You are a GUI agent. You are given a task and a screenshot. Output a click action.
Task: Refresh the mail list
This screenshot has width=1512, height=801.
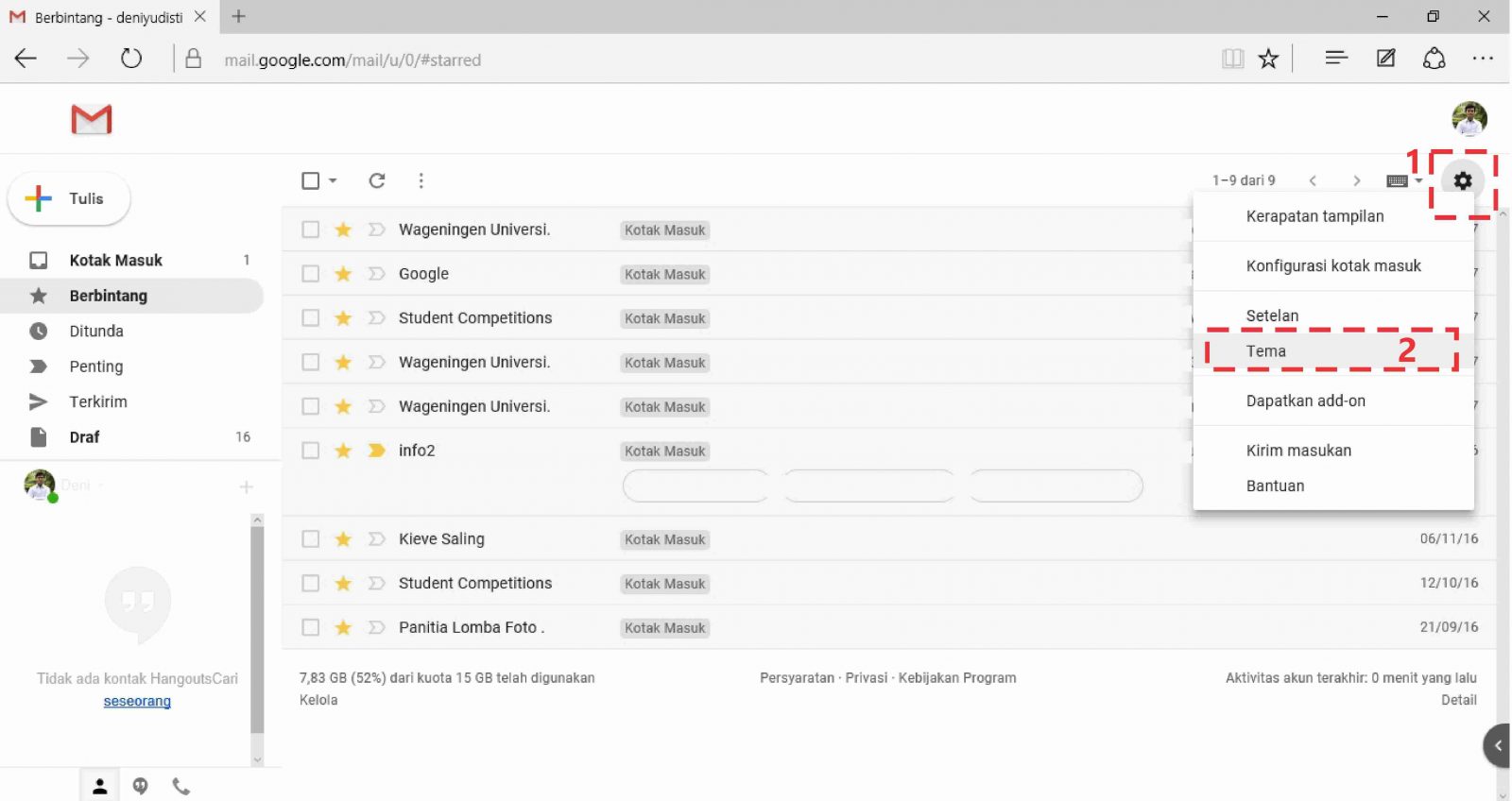coord(377,180)
